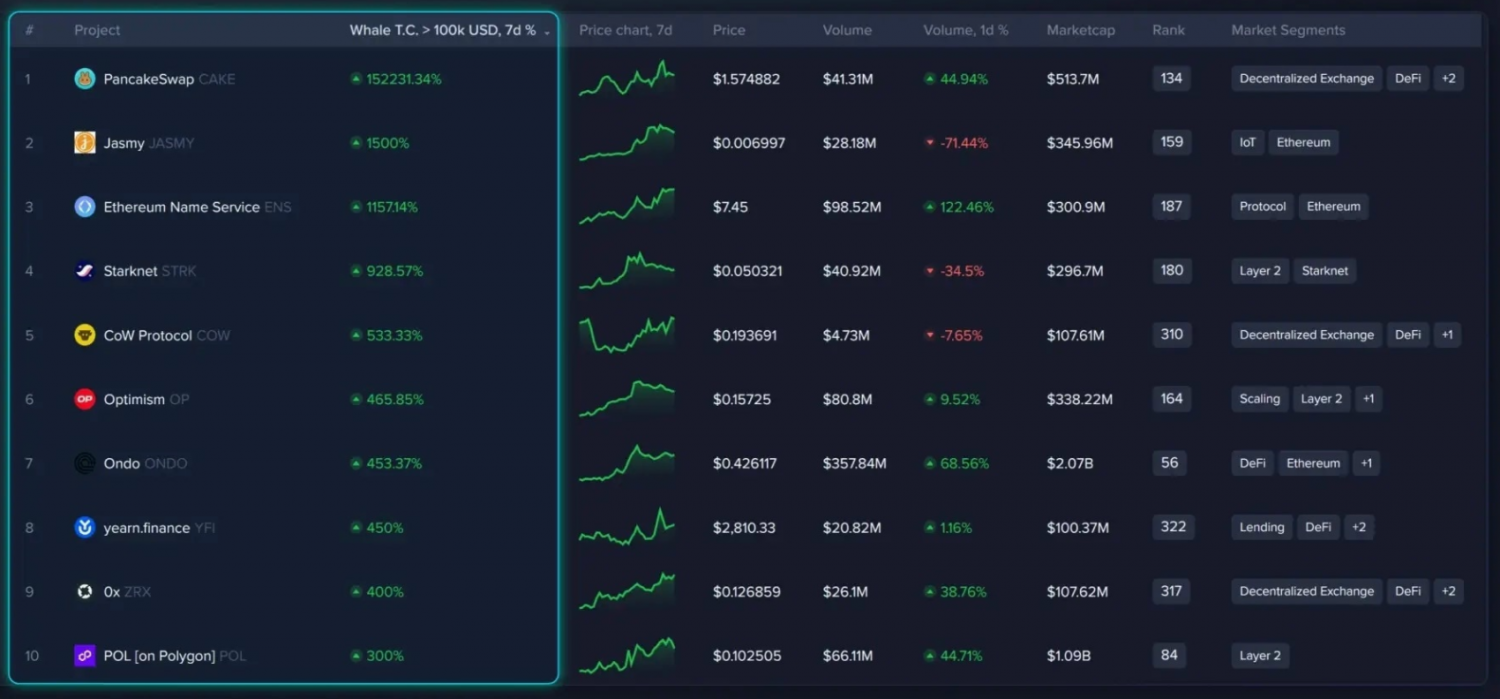This screenshot has height=699, width=1500.
Task: Click the $0.050321 Starknet price
Action: click(748, 271)
